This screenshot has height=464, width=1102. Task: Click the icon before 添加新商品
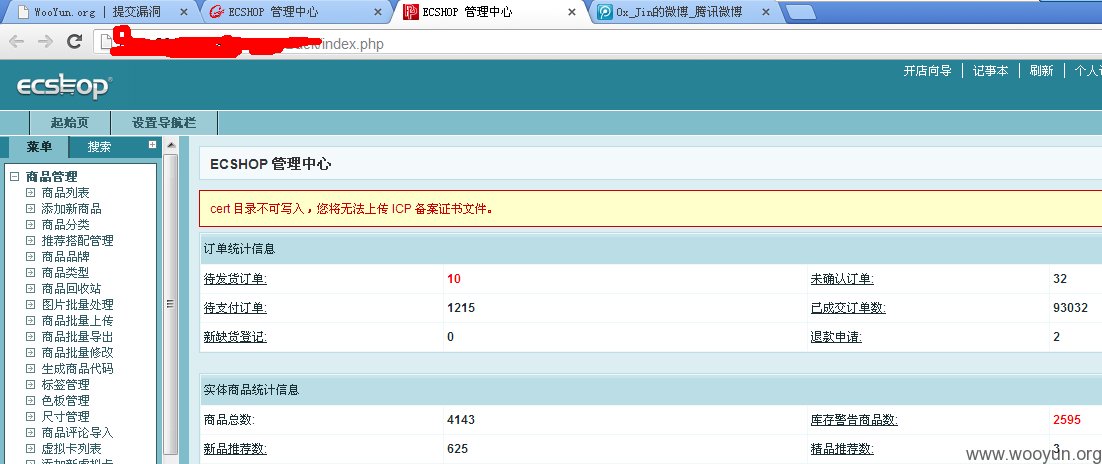pos(30,209)
